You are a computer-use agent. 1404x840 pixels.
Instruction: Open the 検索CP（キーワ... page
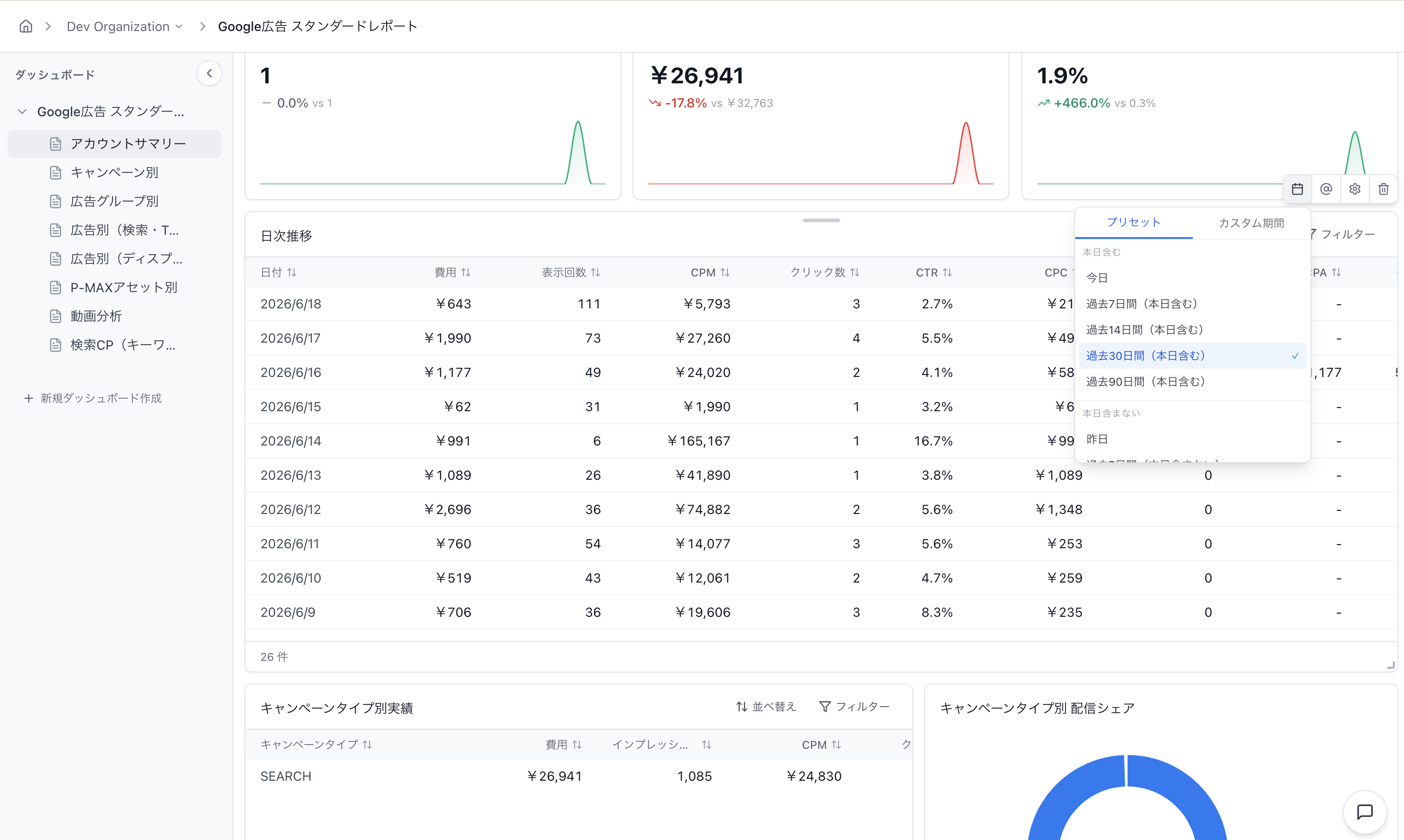click(114, 345)
